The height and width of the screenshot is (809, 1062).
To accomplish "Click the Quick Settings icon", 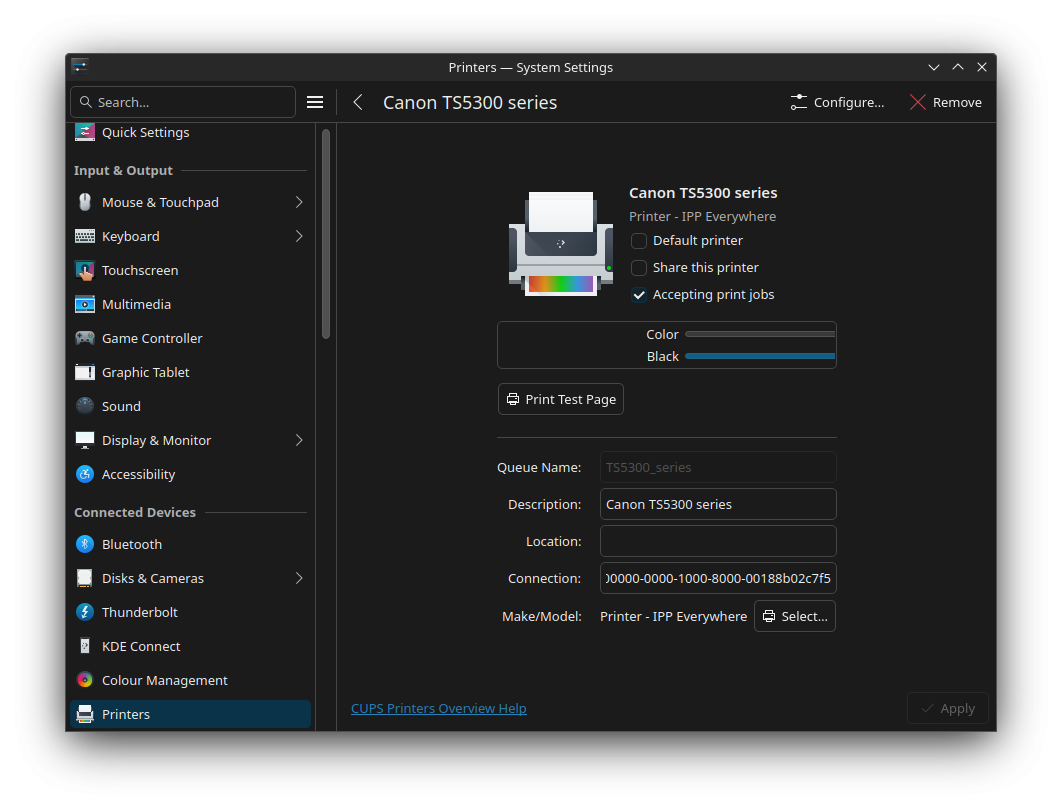I will pyautogui.click(x=85, y=132).
